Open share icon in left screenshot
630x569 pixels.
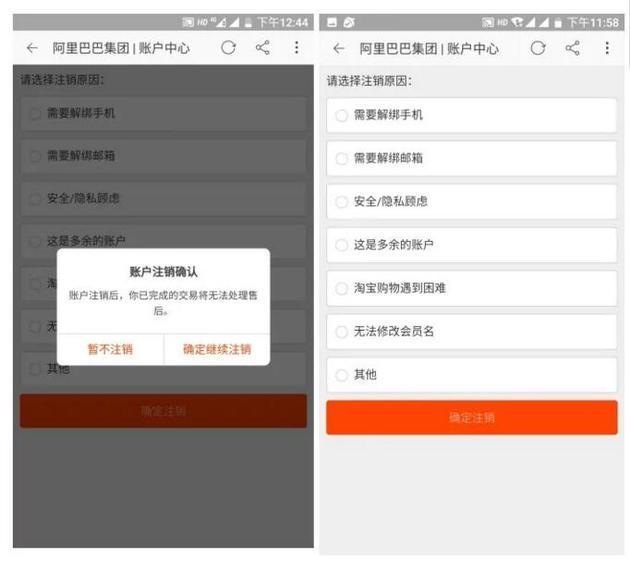pyautogui.click(x=262, y=48)
